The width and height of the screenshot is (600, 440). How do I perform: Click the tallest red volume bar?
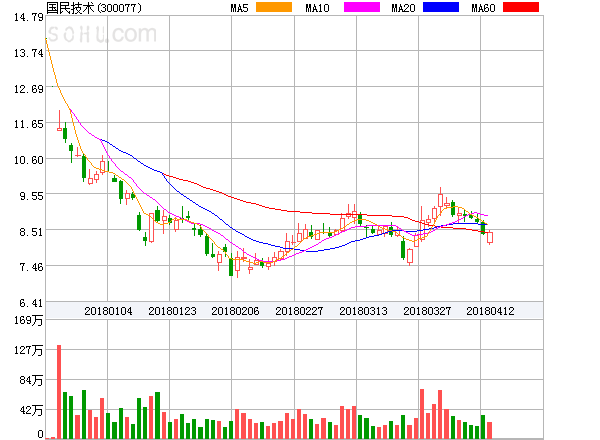[x=59, y=391]
